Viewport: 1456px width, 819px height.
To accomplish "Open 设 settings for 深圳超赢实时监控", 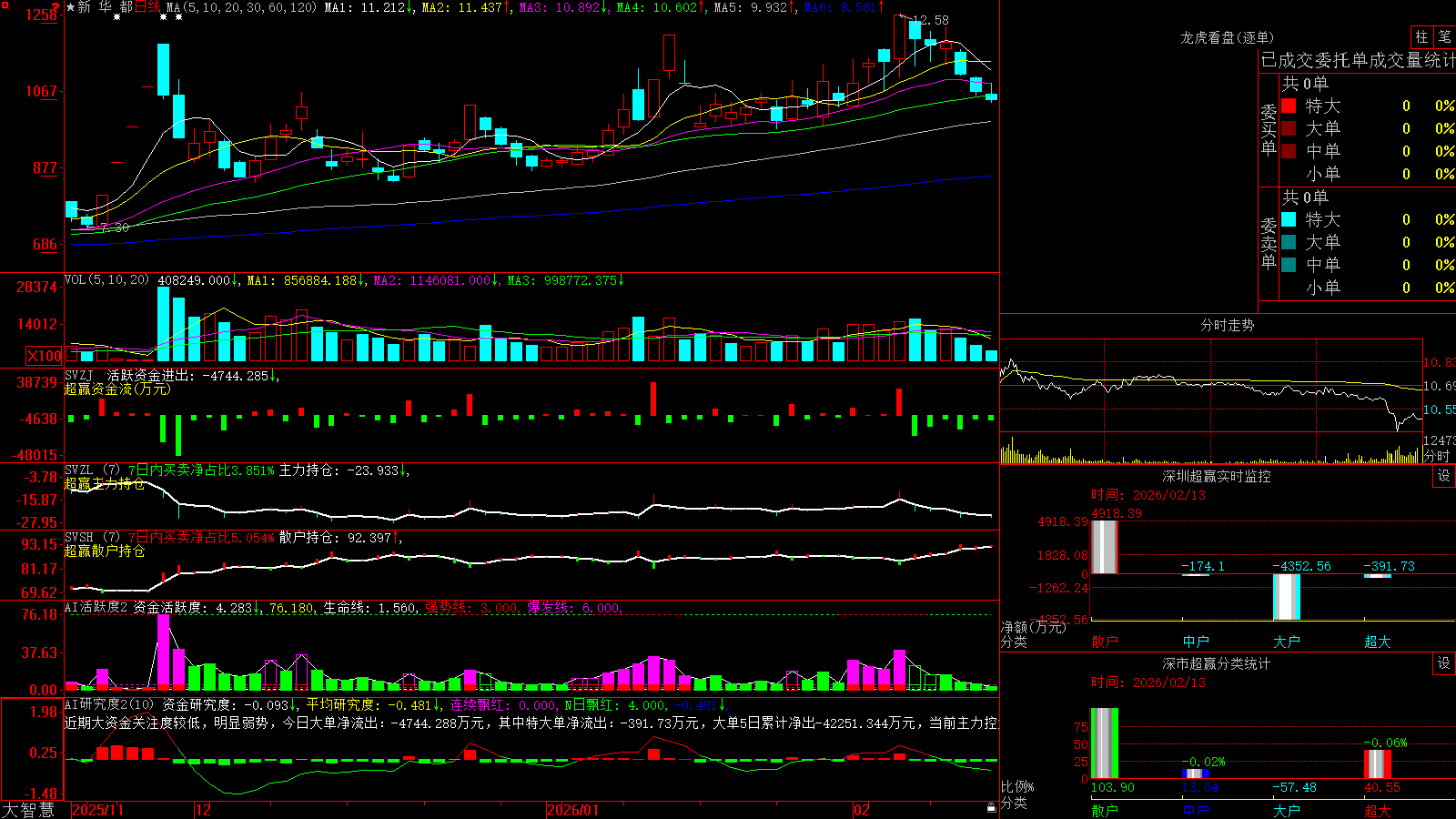I will 1444,476.
